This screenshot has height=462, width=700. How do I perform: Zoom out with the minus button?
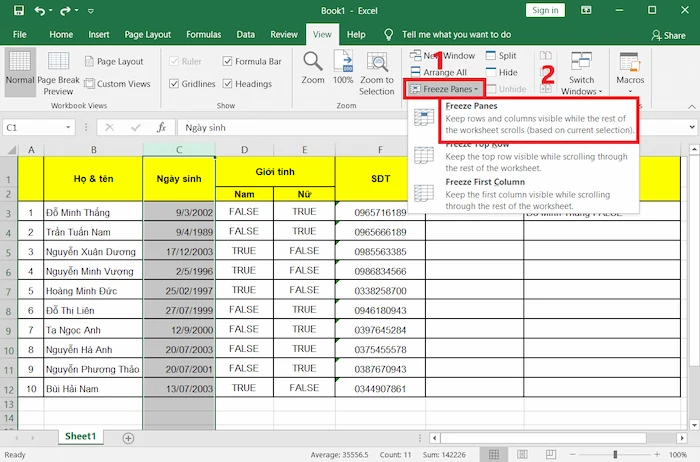click(573, 454)
